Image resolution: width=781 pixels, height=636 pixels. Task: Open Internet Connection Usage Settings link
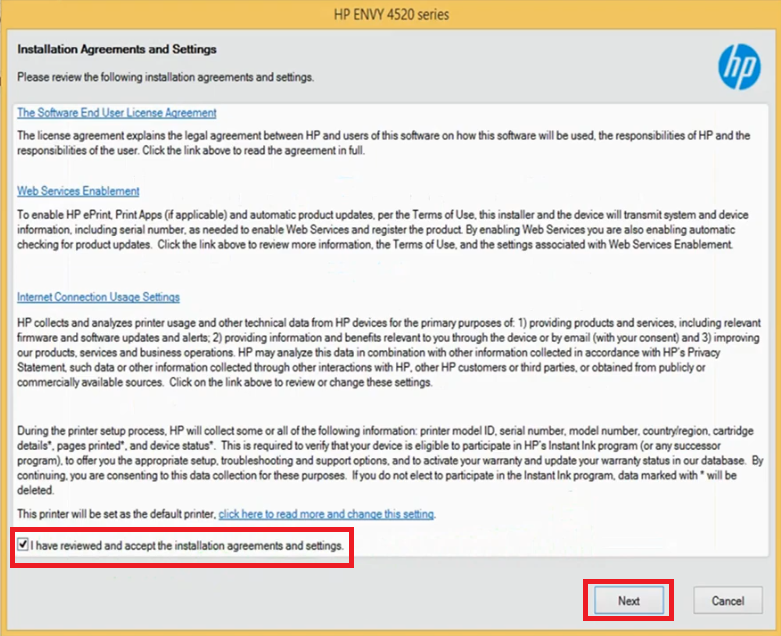click(98, 297)
